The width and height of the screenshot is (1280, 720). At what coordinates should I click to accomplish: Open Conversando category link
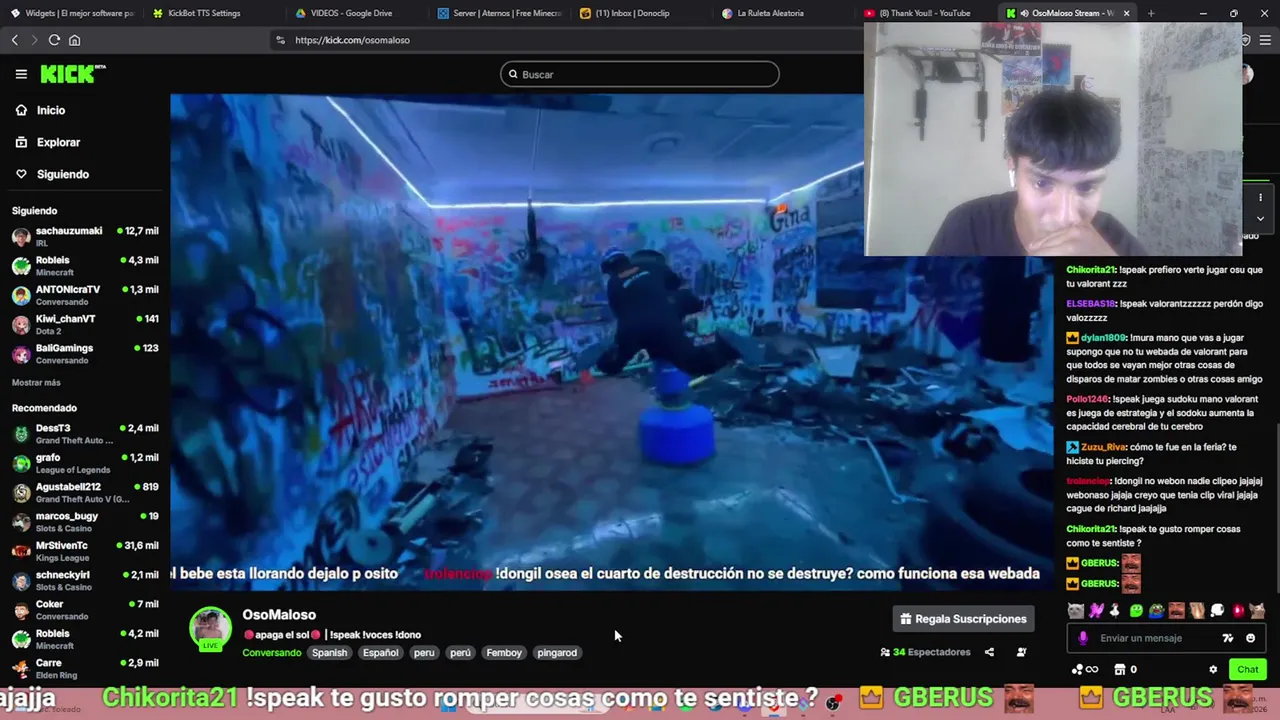[x=271, y=653]
